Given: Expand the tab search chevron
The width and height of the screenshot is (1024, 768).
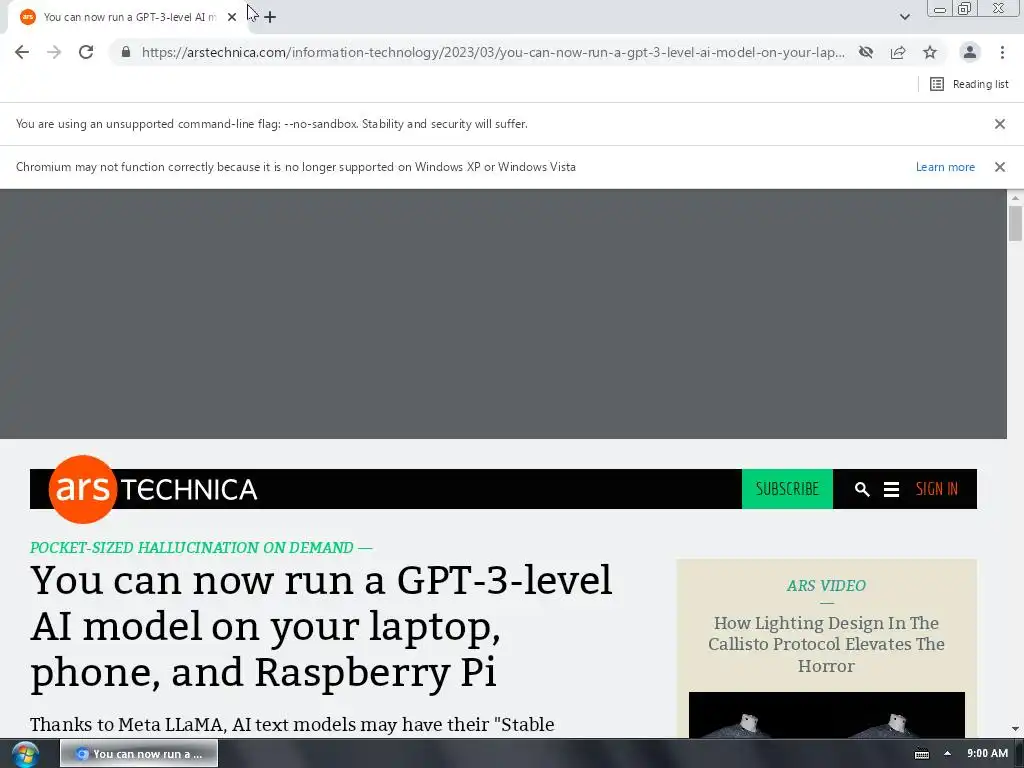Looking at the screenshot, I should coord(904,17).
